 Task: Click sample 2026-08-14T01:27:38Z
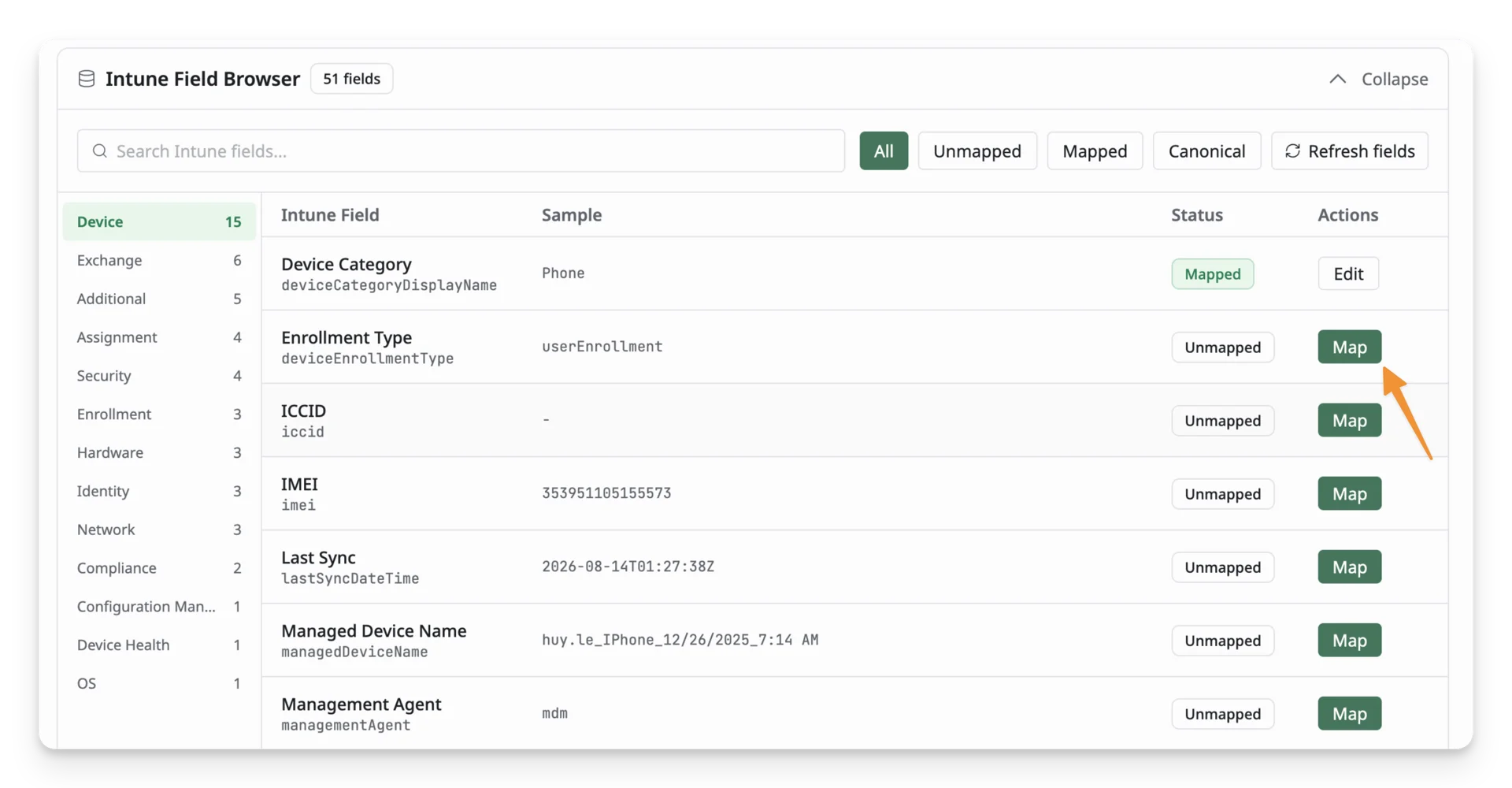pyautogui.click(x=628, y=567)
